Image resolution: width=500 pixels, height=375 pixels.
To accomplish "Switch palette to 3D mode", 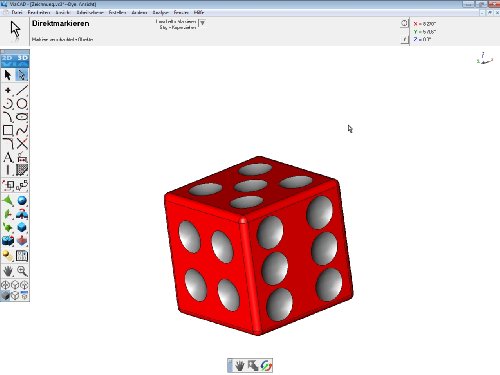I will pyautogui.click(x=22, y=58).
